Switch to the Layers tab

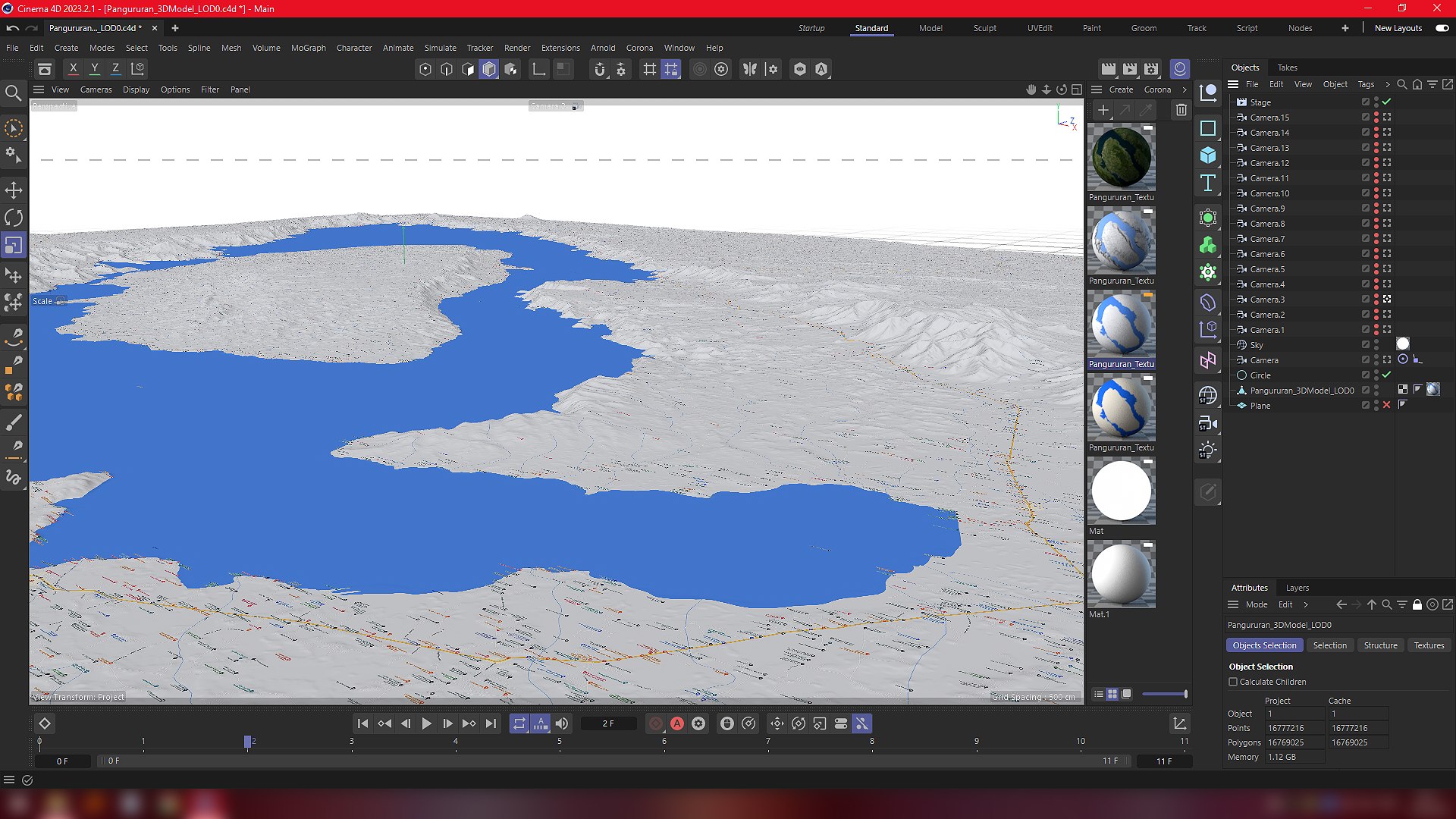tap(1298, 588)
